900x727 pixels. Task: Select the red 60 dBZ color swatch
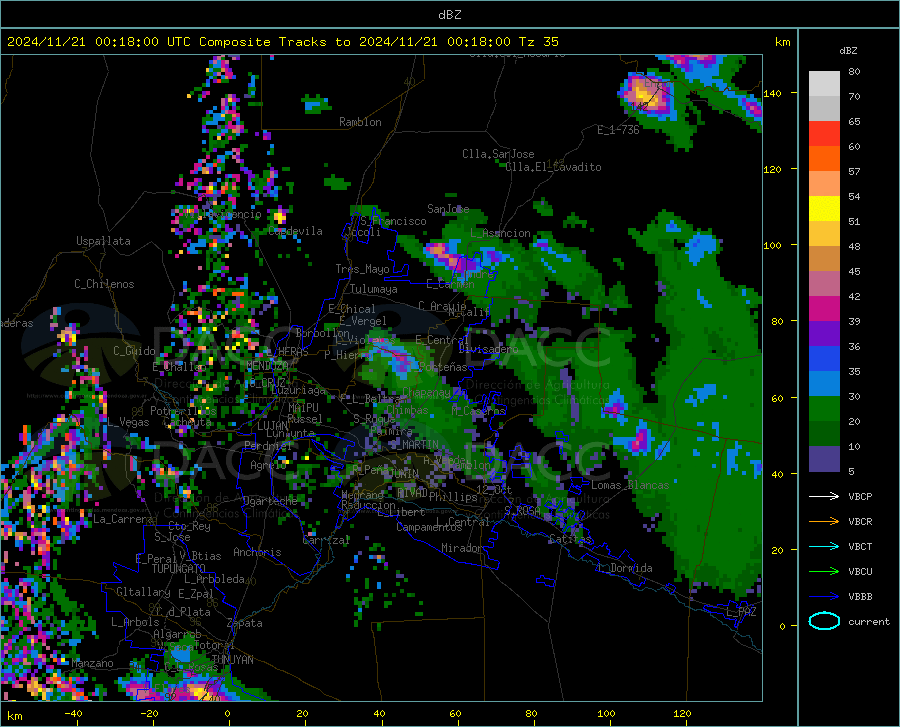click(824, 134)
